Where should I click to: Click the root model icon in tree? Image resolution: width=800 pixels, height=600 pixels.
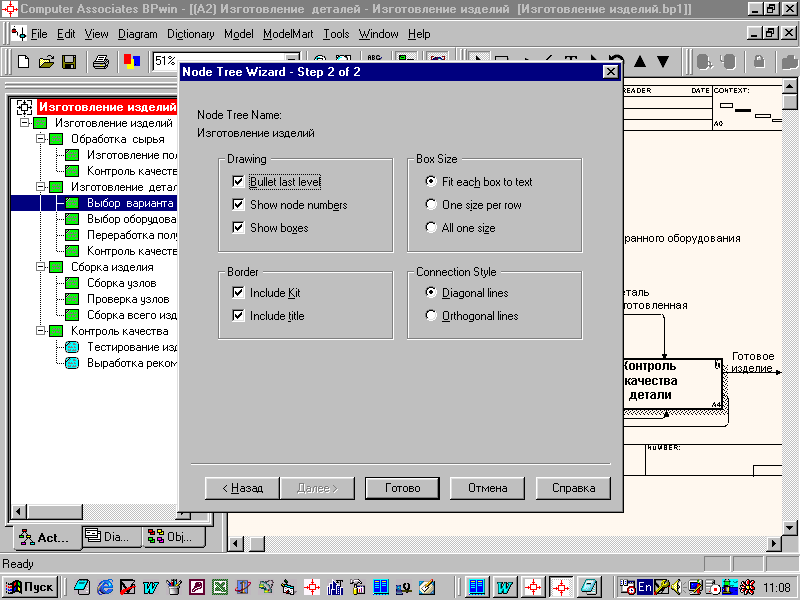(x=24, y=107)
